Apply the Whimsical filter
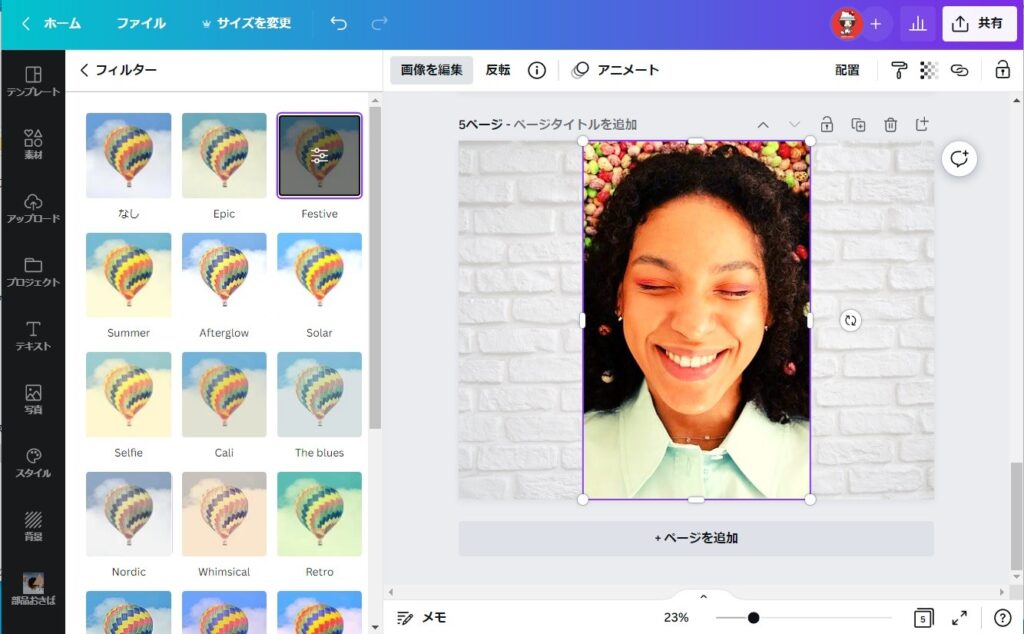 coord(224,514)
